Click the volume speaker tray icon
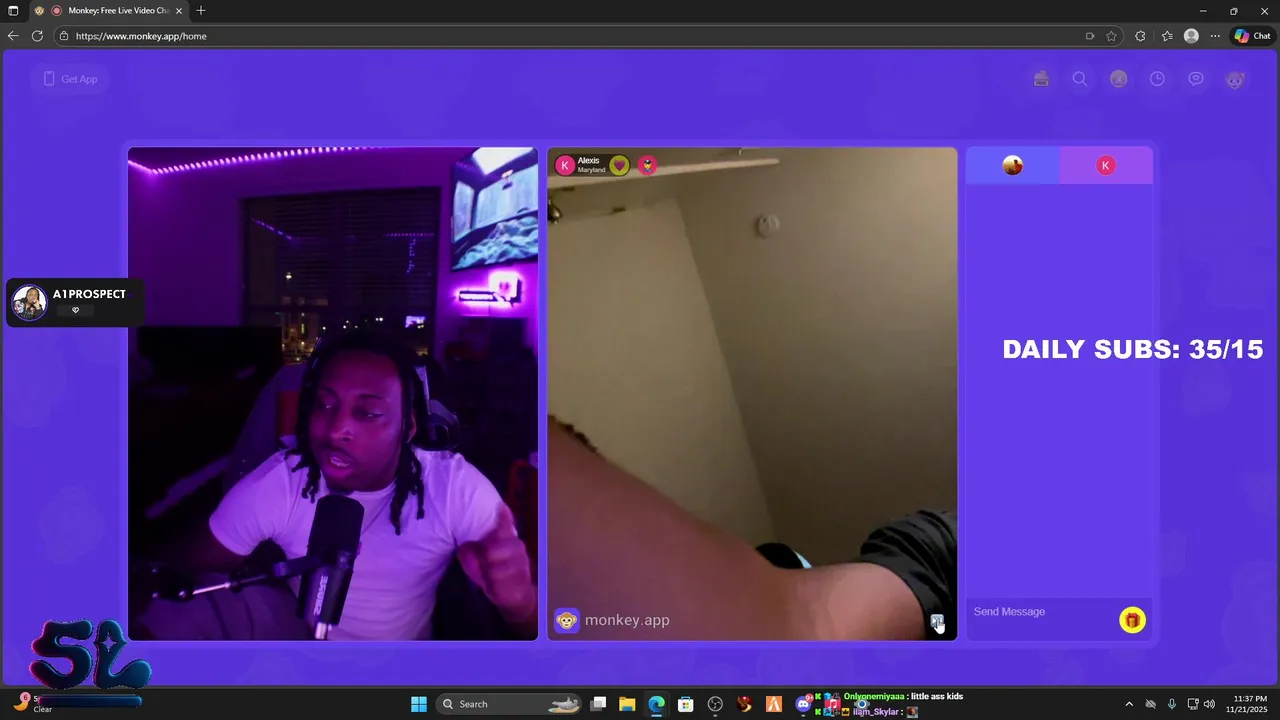This screenshot has width=1280, height=720. 1209,704
